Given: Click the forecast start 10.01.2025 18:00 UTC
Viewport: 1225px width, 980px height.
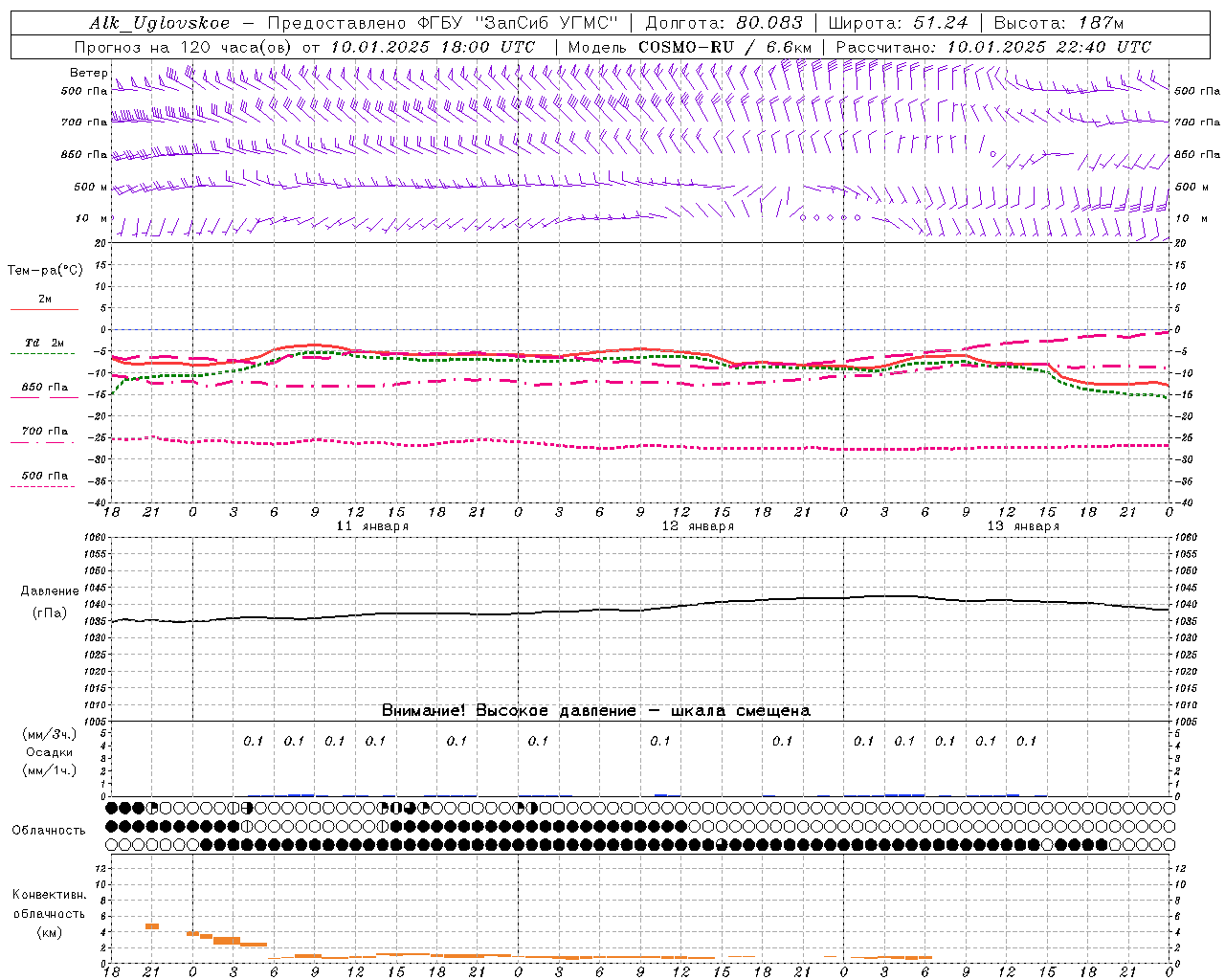Looking at the screenshot, I should click(433, 47).
